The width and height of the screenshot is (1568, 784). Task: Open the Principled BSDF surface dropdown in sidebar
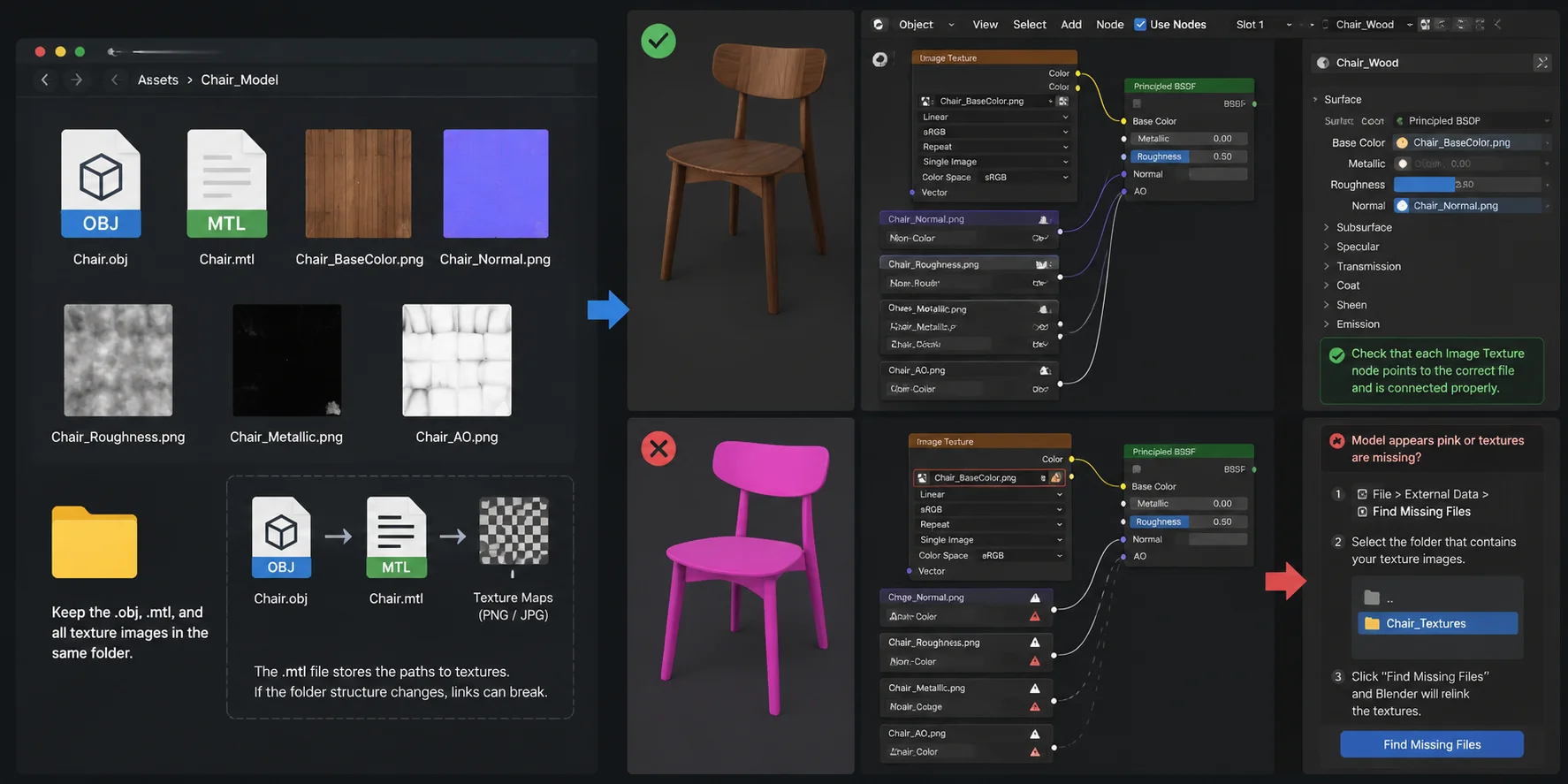1472,121
